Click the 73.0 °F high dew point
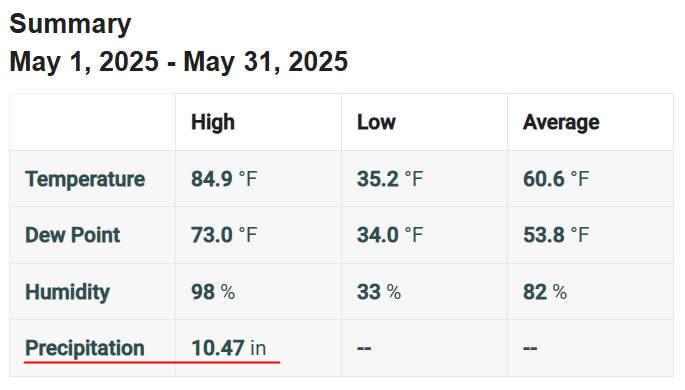 coord(224,235)
